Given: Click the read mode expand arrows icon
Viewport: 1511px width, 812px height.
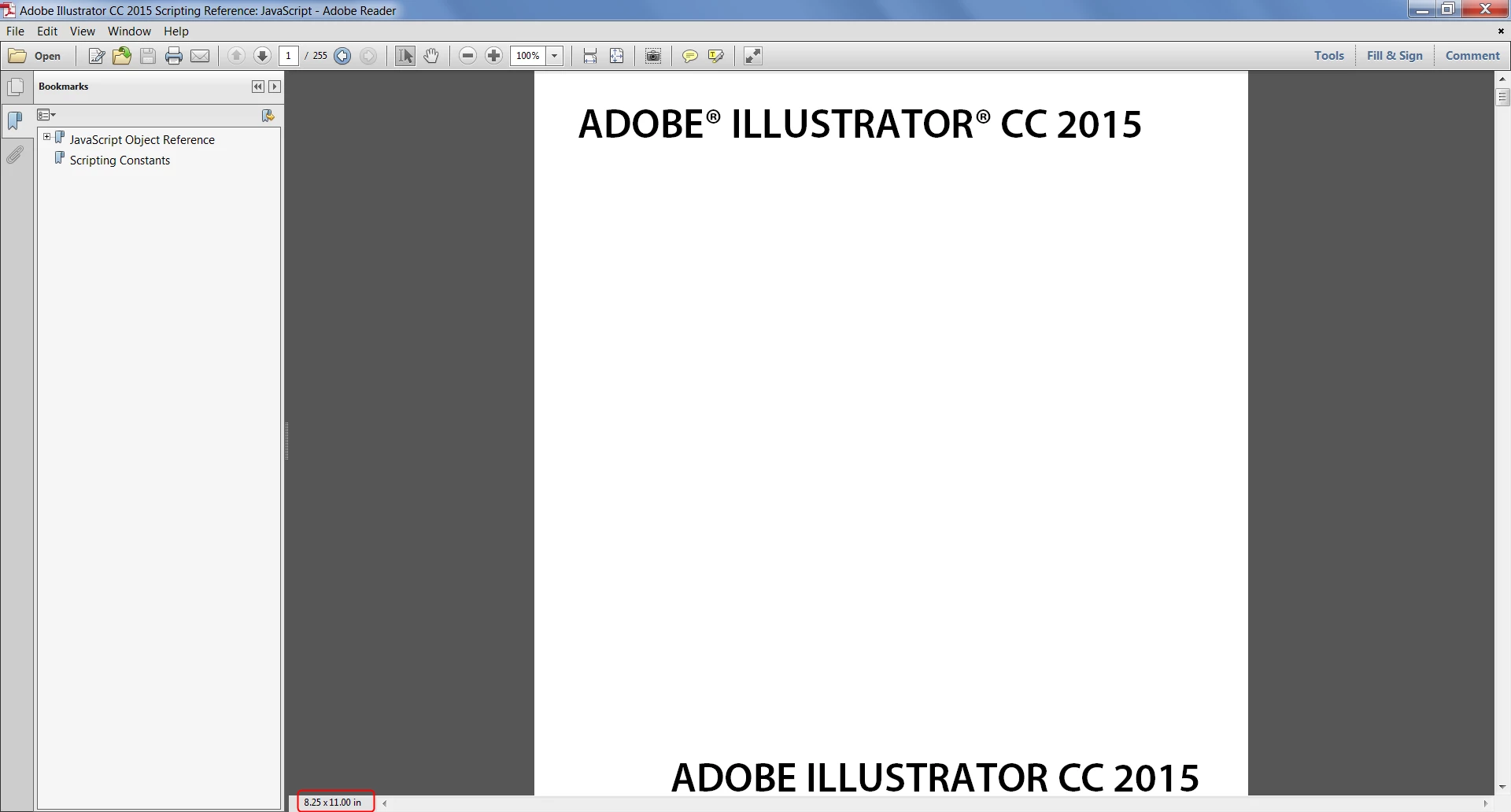Looking at the screenshot, I should pos(753,56).
